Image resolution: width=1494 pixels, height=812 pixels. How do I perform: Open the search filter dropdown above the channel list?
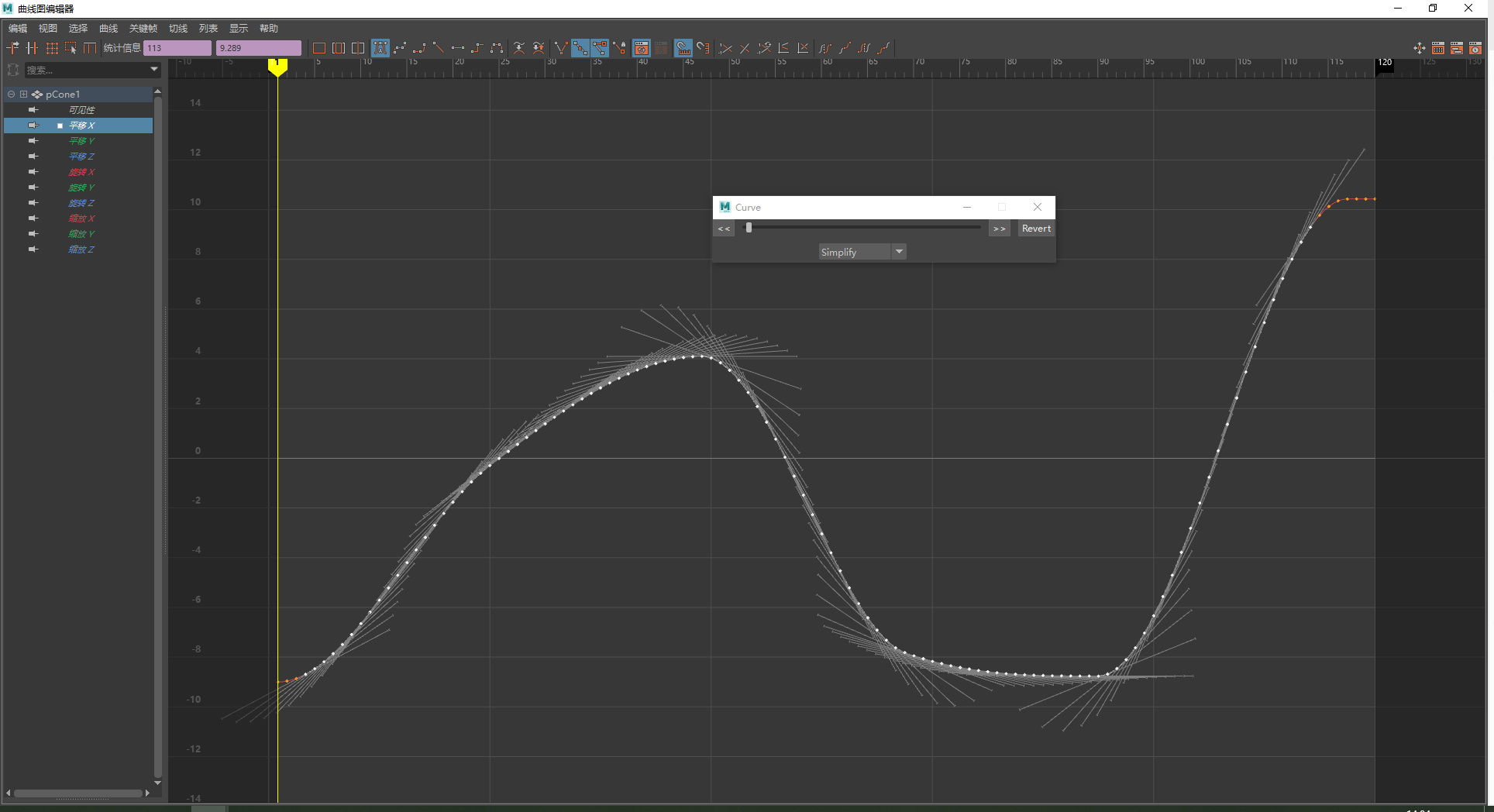point(153,70)
